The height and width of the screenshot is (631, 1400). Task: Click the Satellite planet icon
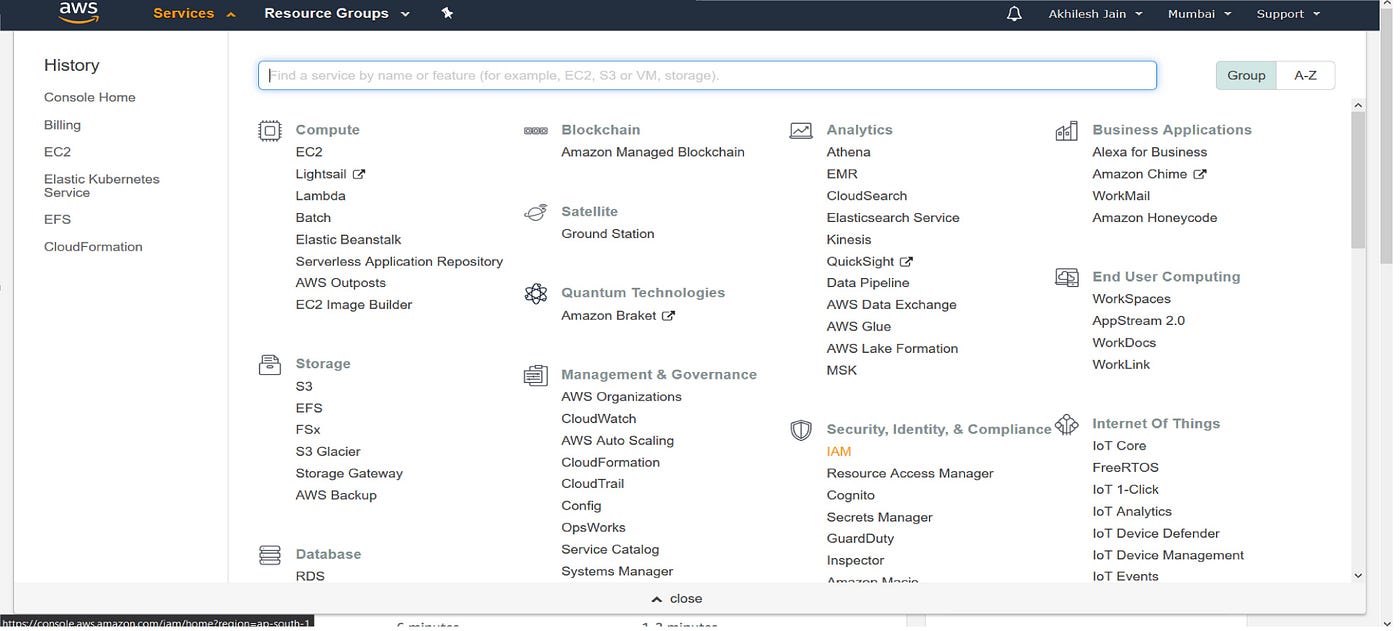(x=536, y=212)
